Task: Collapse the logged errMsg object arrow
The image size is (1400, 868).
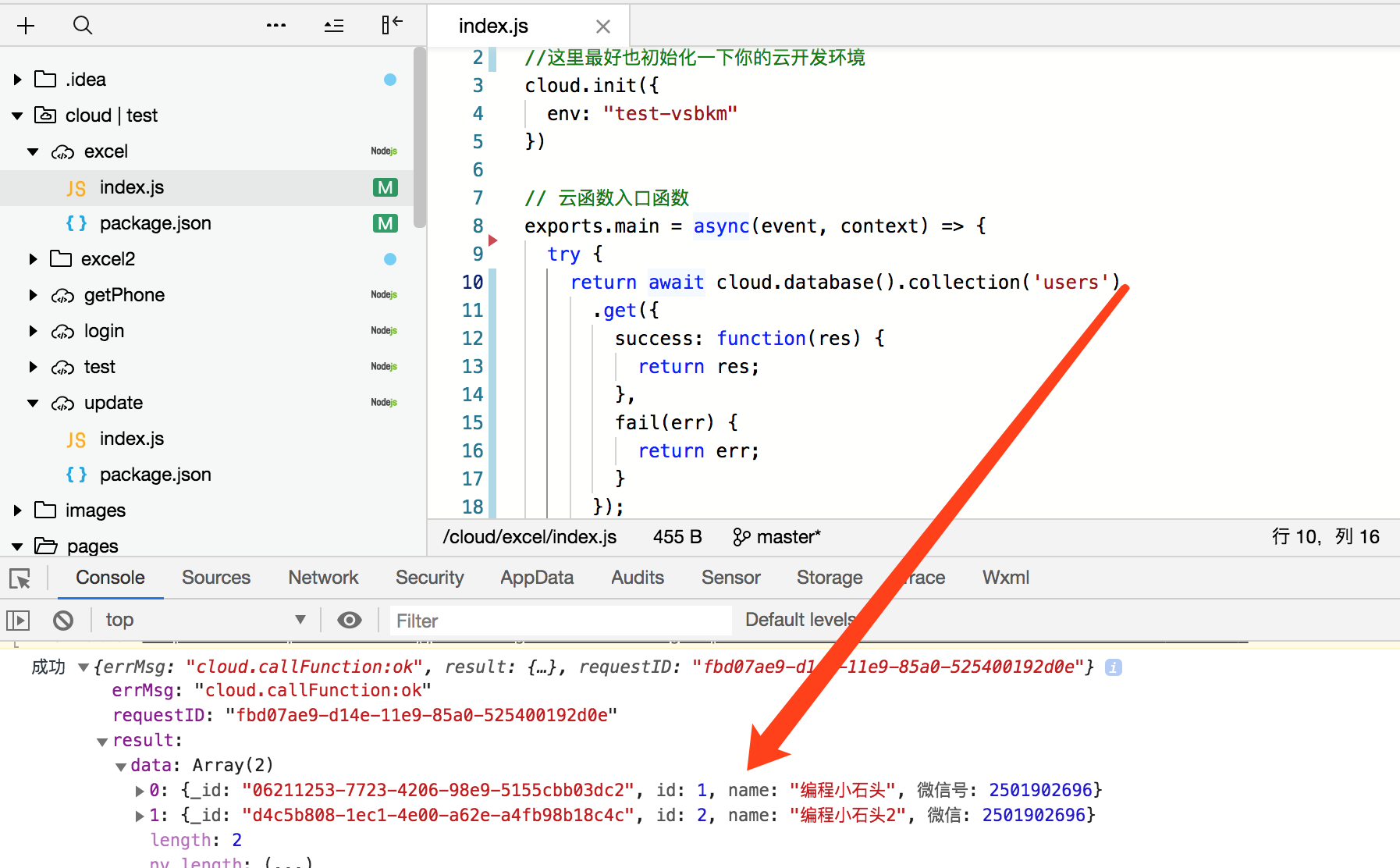Action: 84,667
